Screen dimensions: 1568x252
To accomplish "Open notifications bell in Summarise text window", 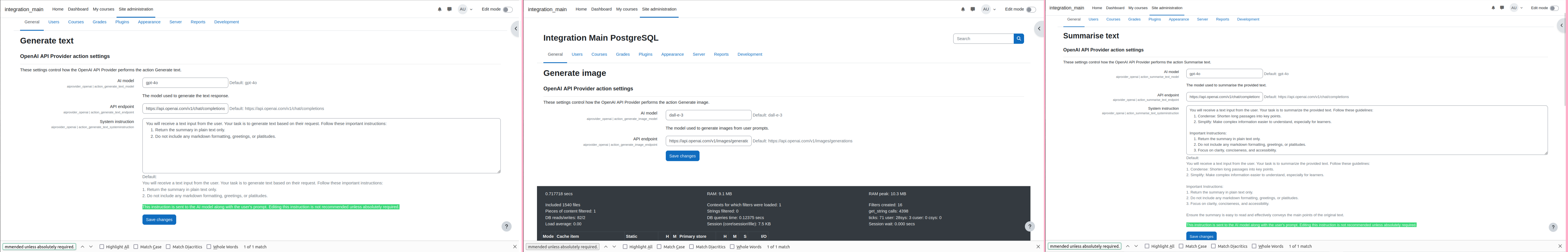I will tap(1493, 8).
